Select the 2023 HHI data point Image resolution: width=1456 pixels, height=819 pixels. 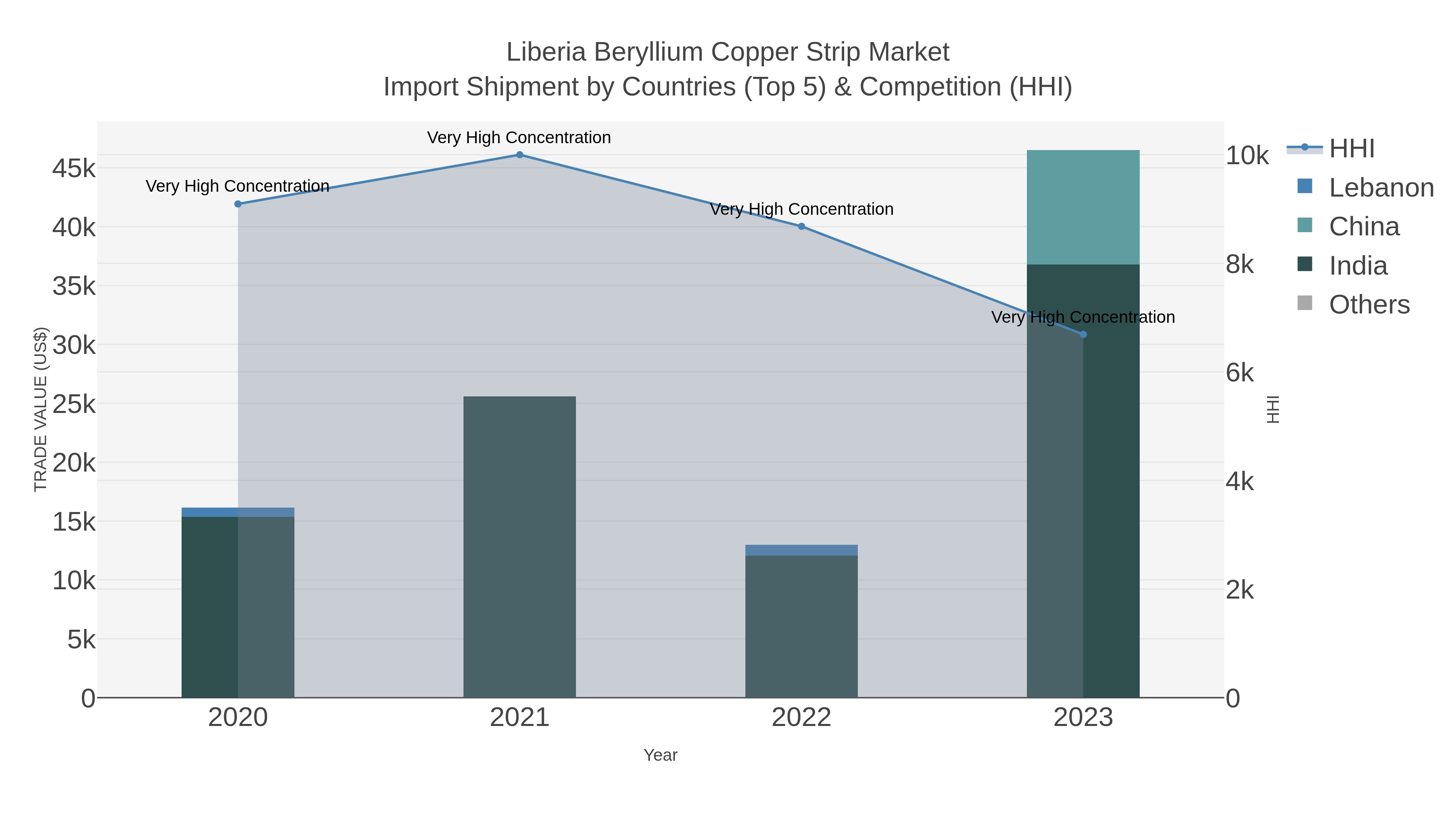click(1083, 334)
